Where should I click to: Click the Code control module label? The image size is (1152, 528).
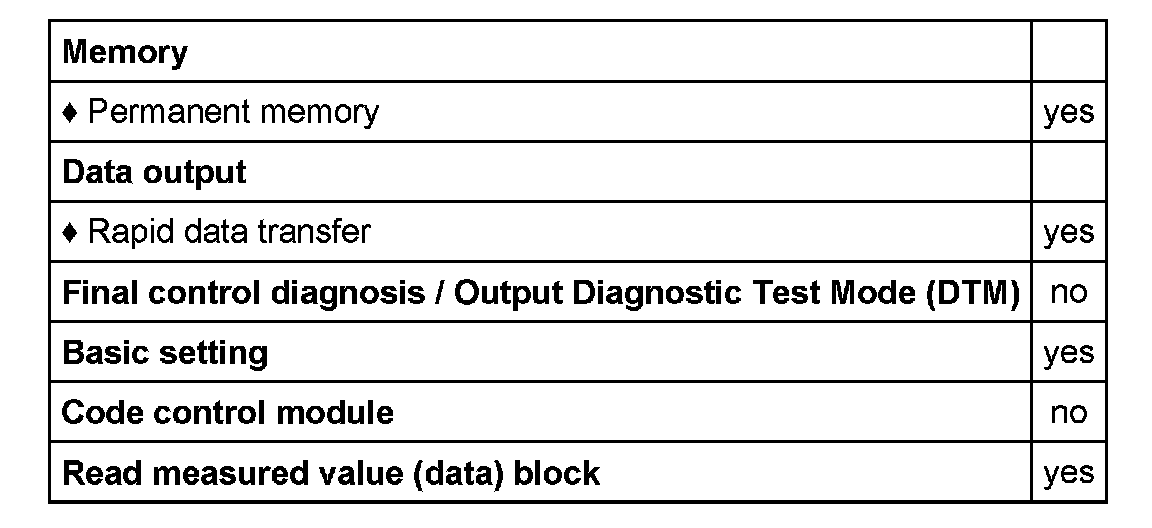(x=228, y=412)
